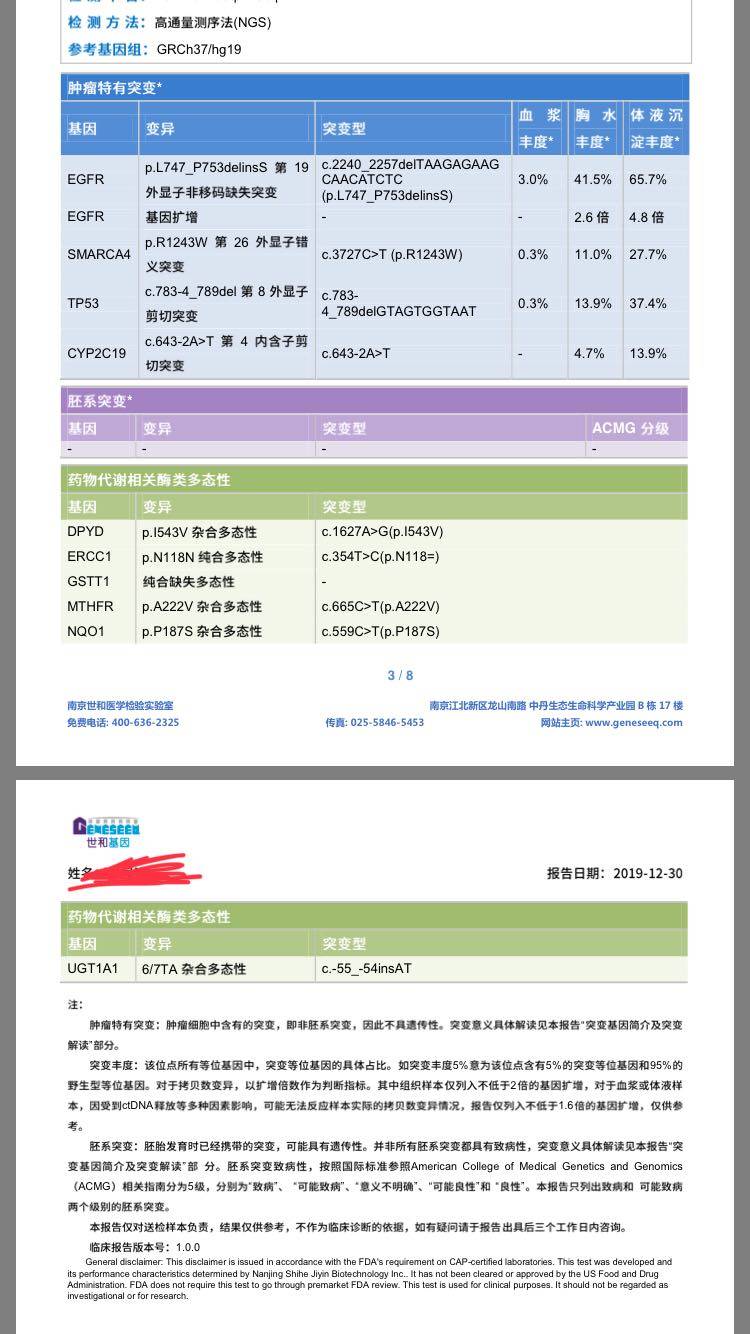Tap the toll-free phone number 400-636-2325
This screenshot has height=1334, width=750.
pyautogui.click(x=145, y=723)
